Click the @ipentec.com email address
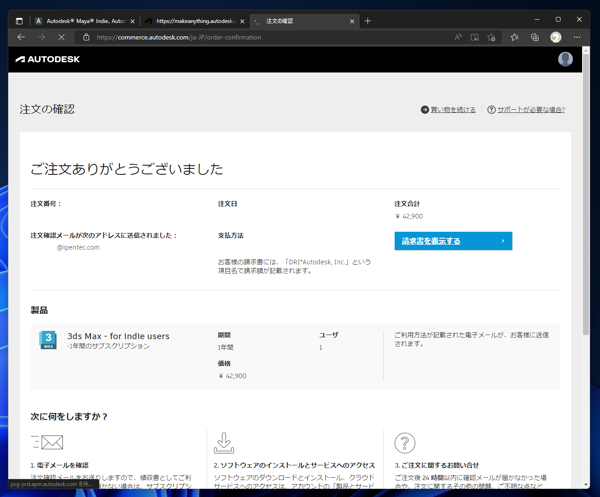This screenshot has width=600, height=497. click(78, 248)
